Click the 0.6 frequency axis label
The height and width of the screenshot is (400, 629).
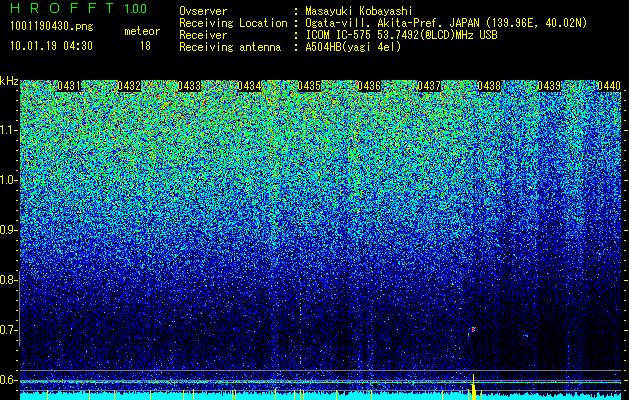8,380
